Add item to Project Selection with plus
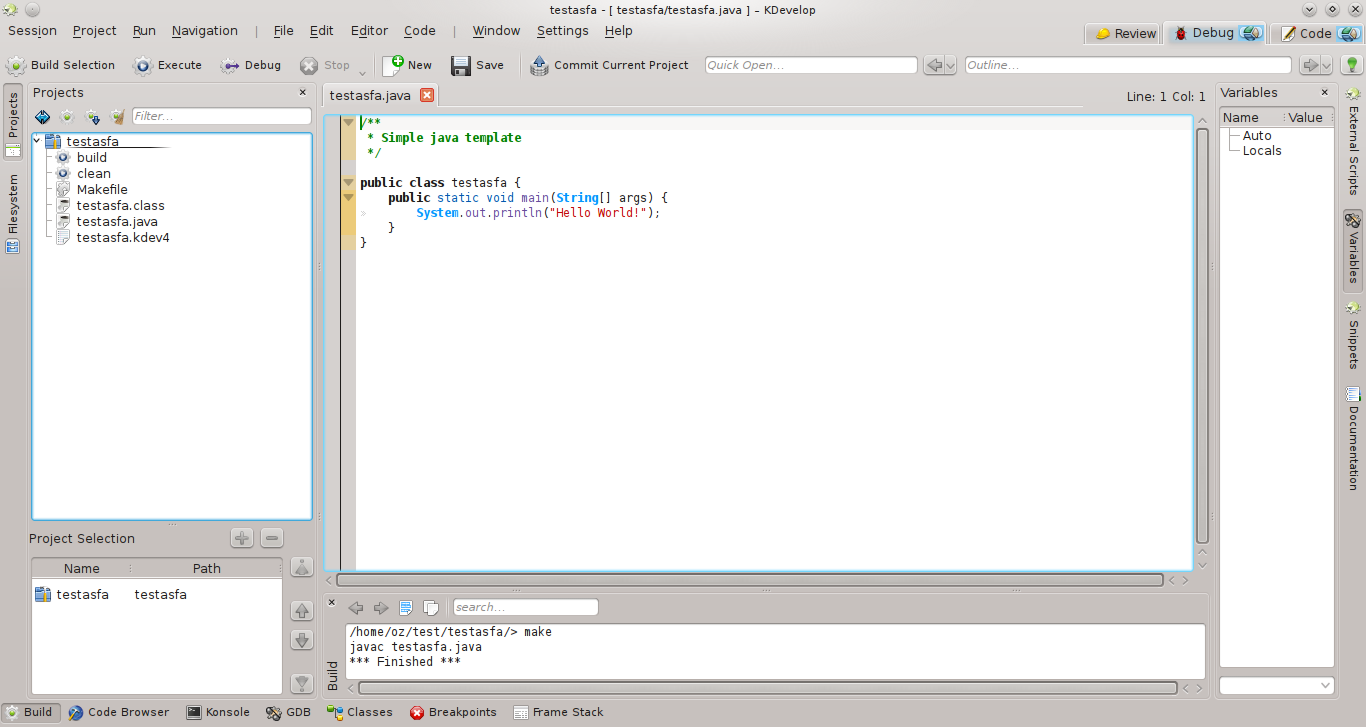The image size is (1366, 727). [242, 538]
